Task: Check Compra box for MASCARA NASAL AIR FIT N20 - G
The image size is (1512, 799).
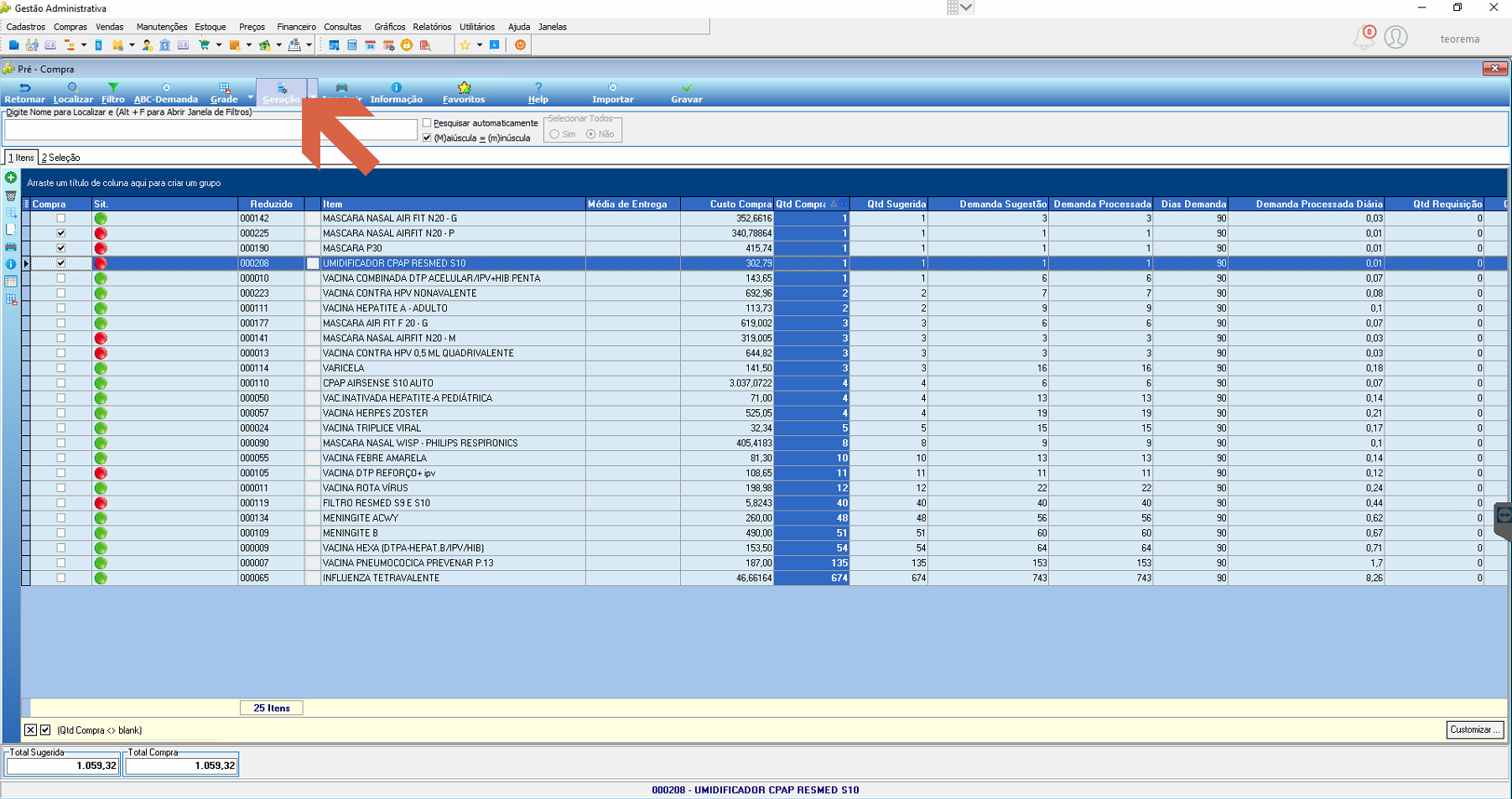Action: (x=60, y=218)
